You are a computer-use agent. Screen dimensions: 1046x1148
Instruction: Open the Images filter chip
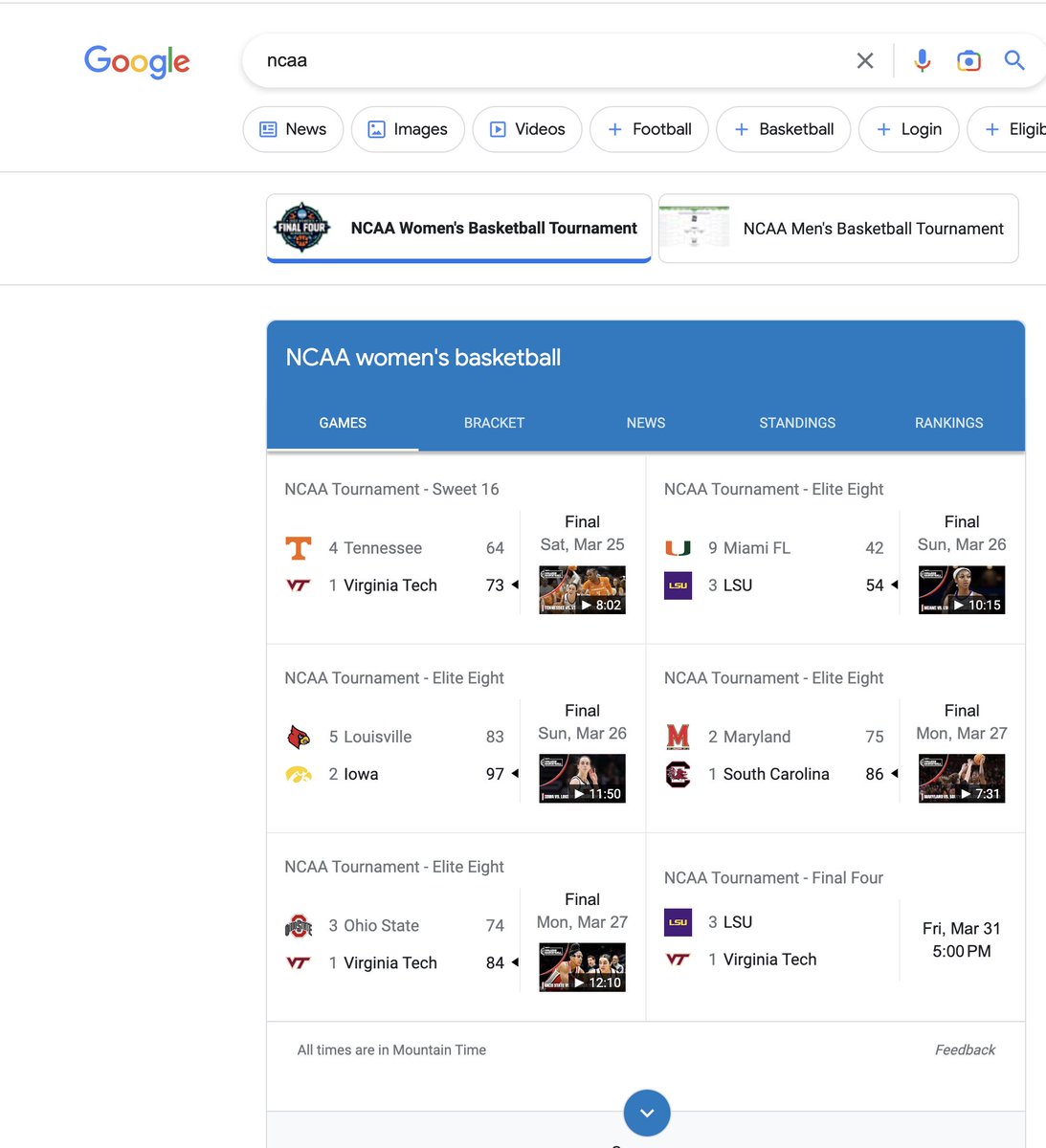click(408, 129)
